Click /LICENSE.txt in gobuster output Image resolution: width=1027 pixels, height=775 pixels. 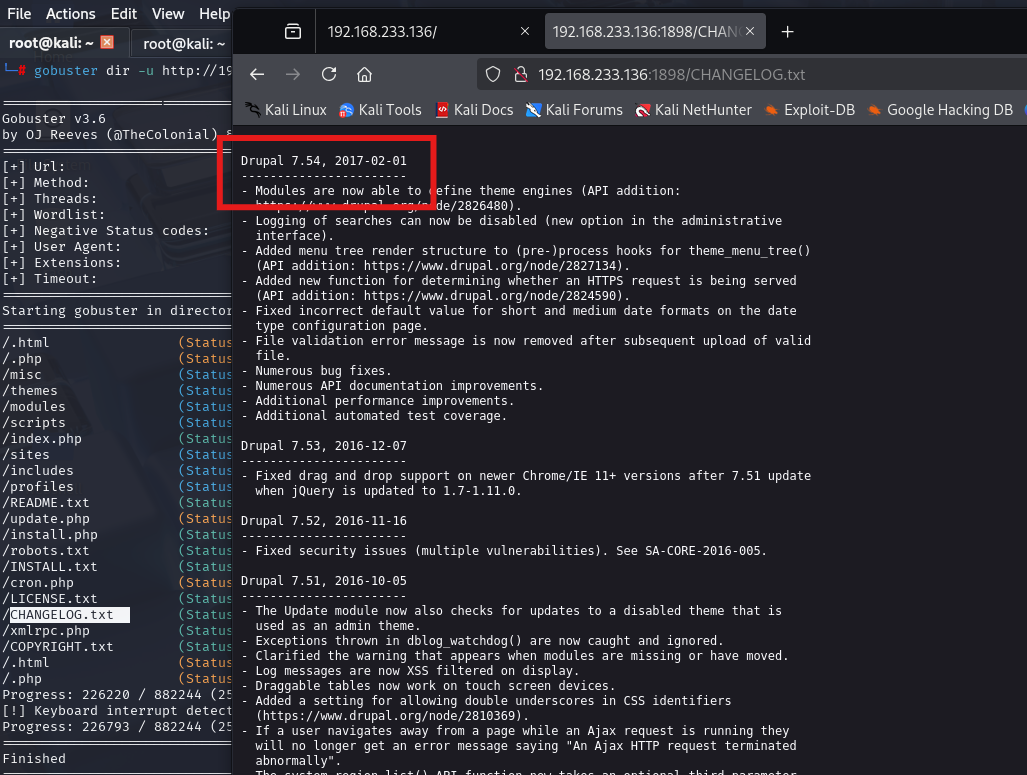coord(50,598)
